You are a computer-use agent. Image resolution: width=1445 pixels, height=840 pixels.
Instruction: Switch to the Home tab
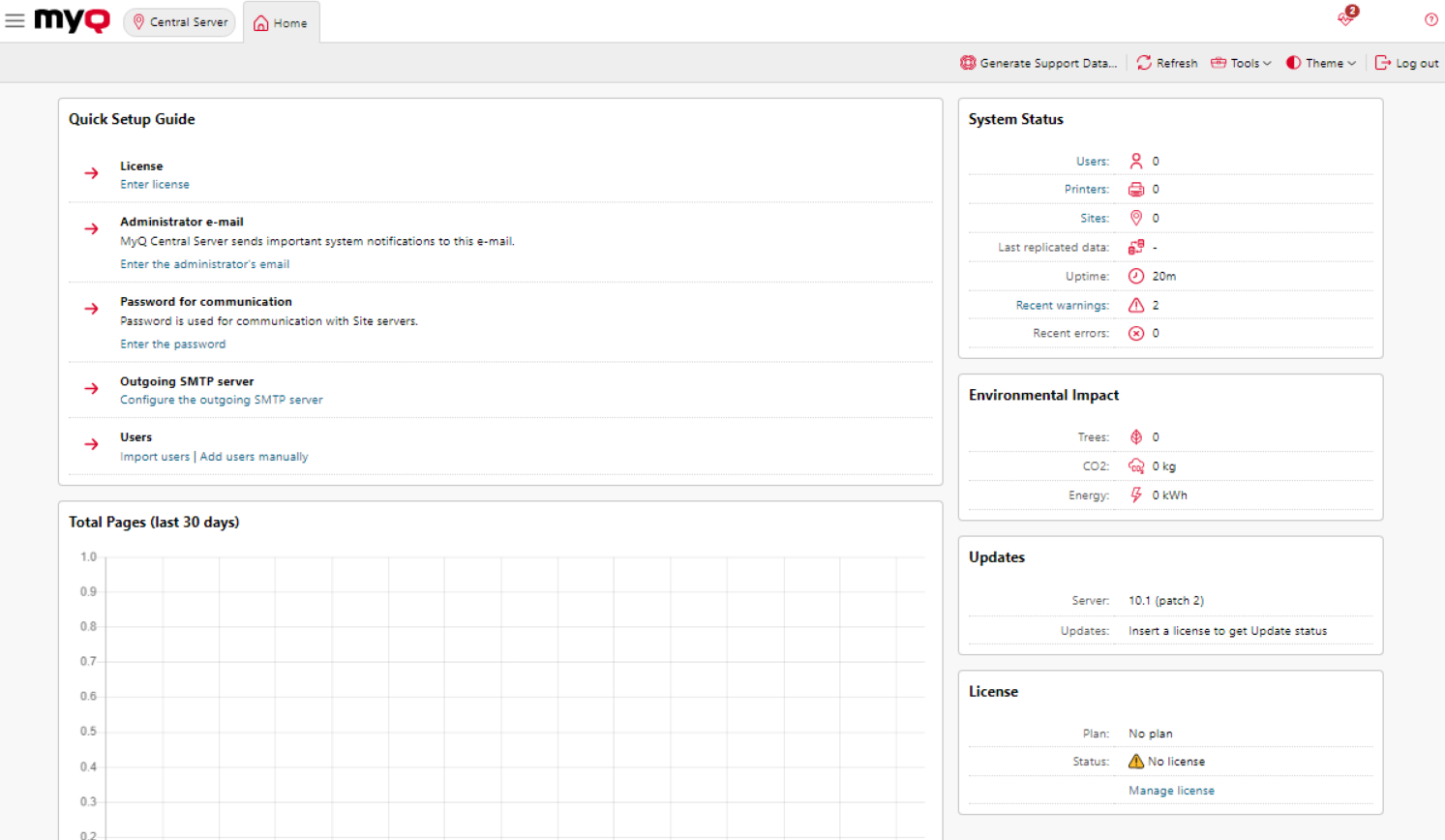(x=281, y=21)
